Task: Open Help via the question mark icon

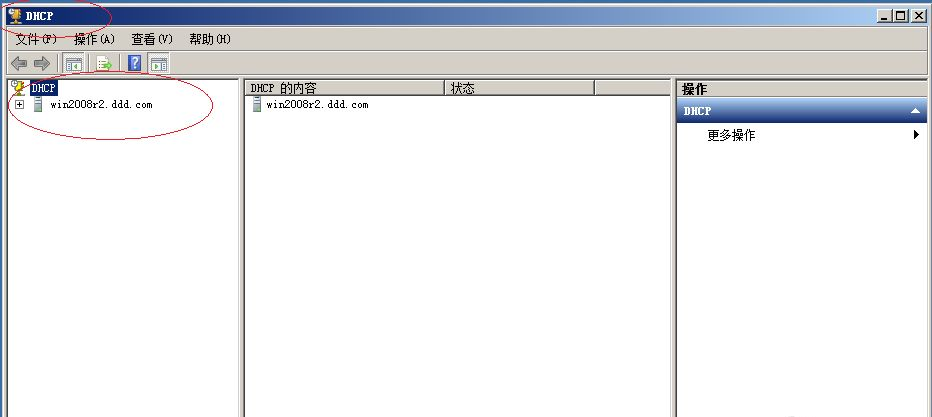Action: [134, 63]
